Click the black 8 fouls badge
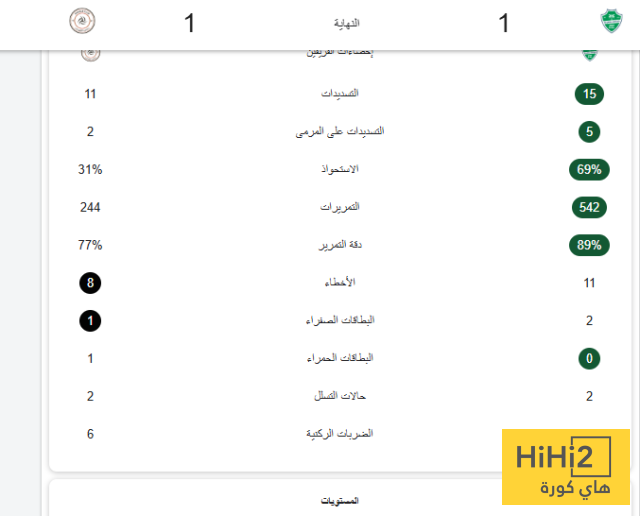 coord(90,283)
